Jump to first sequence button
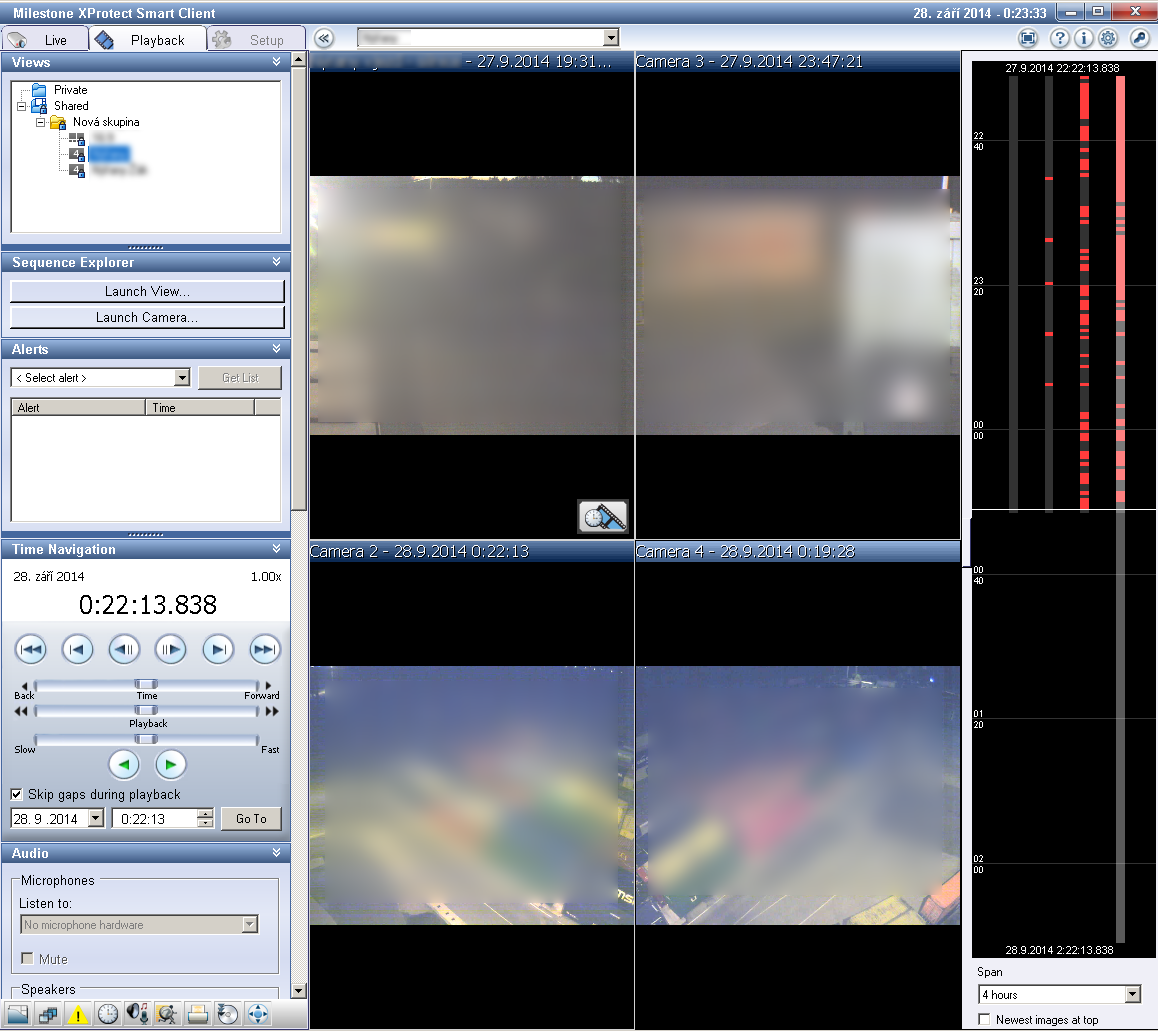1158x1031 pixels. [x=30, y=650]
